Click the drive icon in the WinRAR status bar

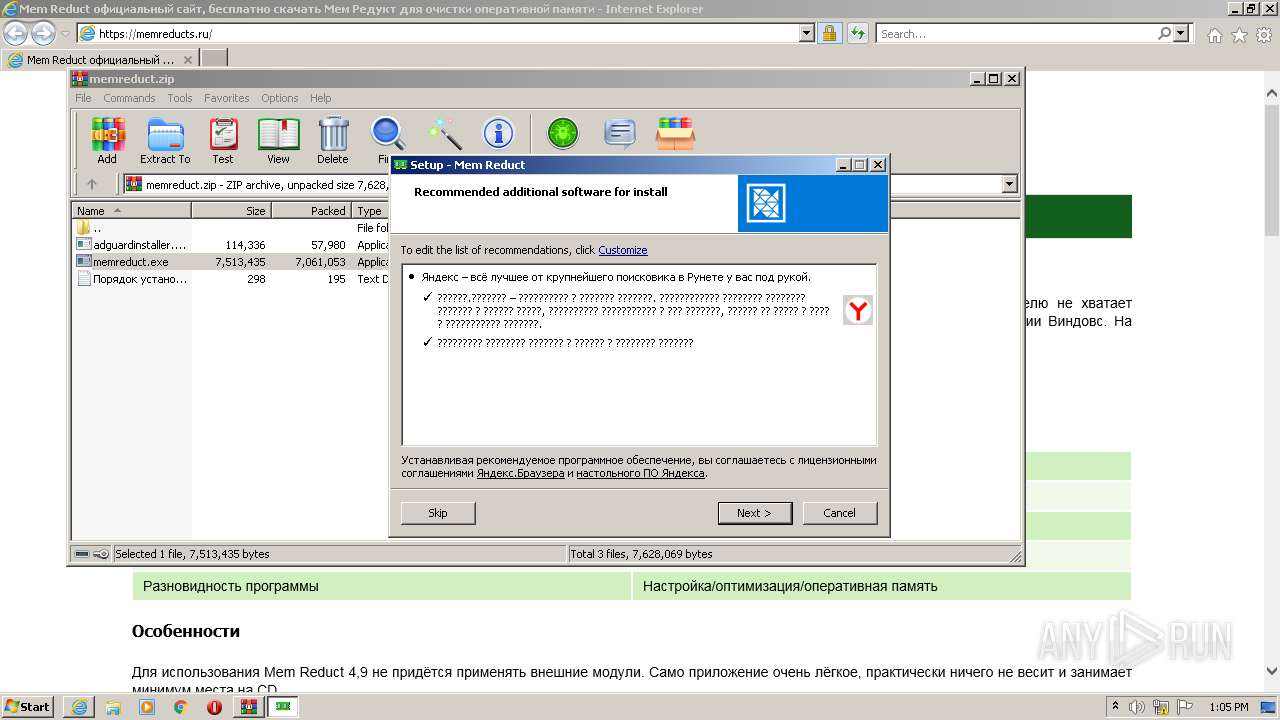pos(82,554)
